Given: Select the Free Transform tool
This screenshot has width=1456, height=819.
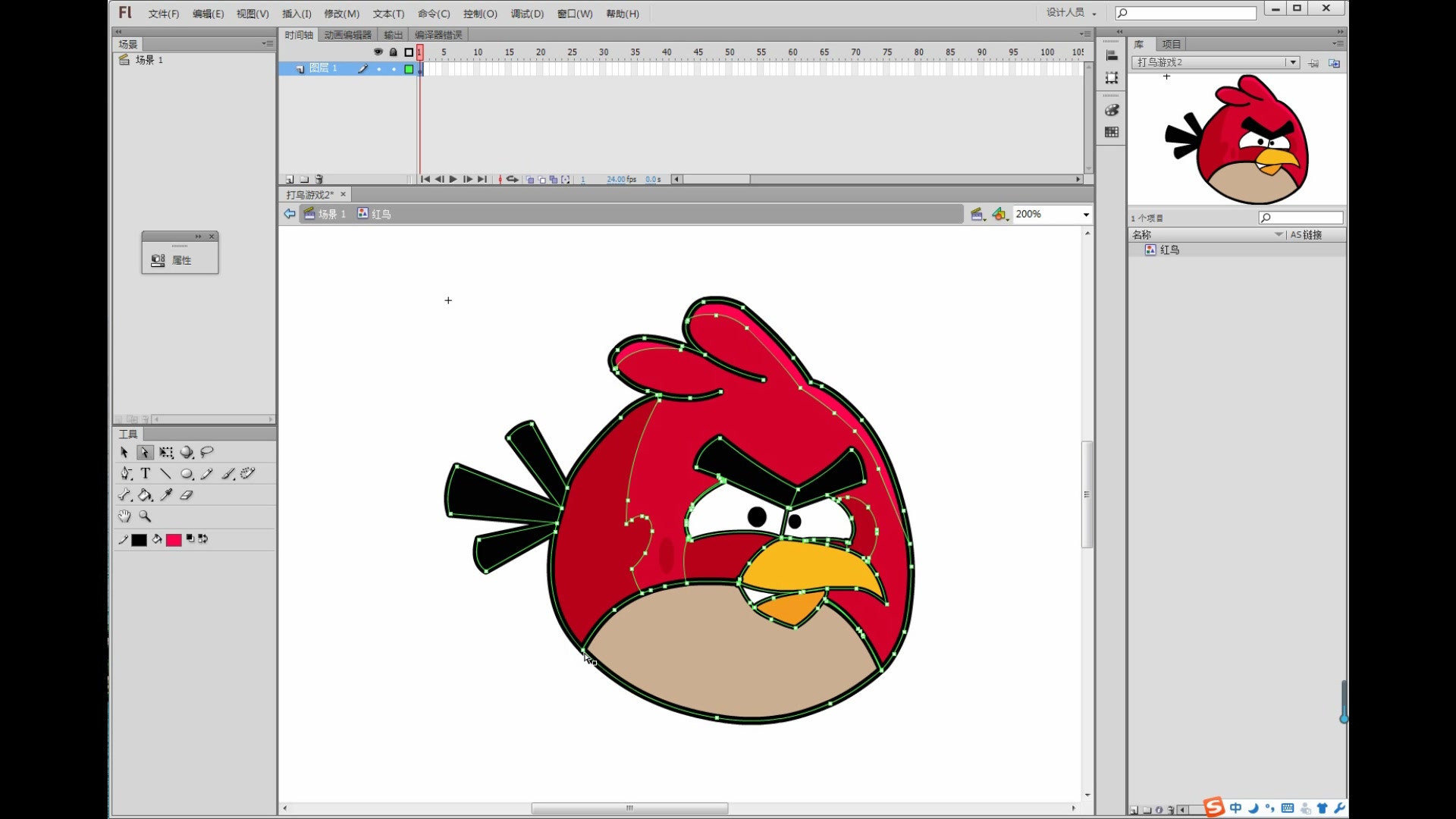Looking at the screenshot, I should (x=166, y=453).
